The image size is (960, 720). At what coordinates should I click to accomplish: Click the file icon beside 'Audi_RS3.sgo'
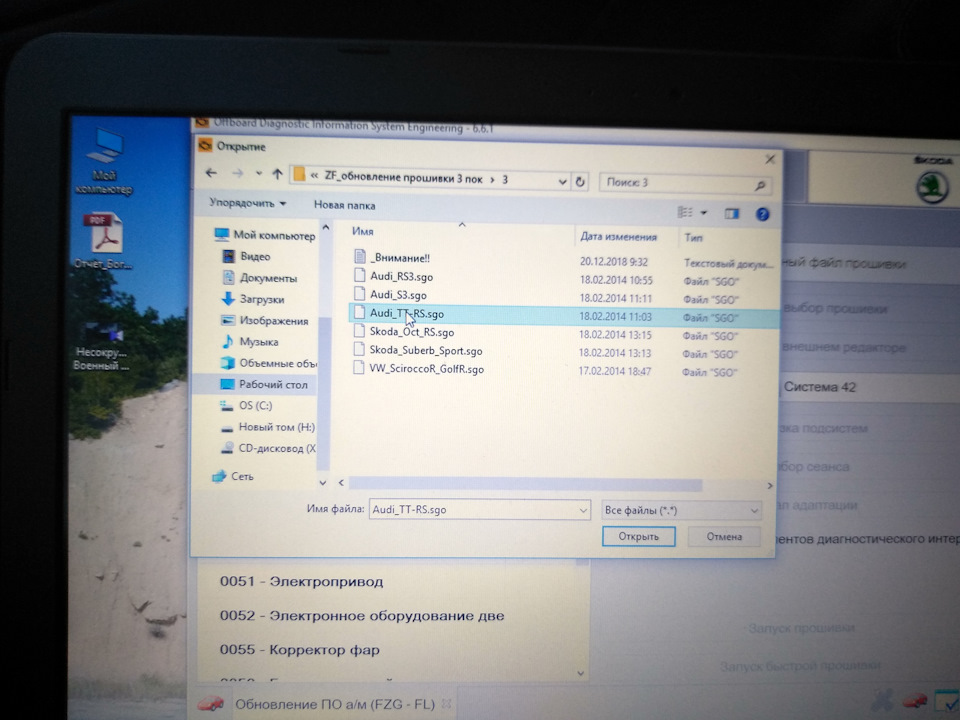pyautogui.click(x=359, y=276)
